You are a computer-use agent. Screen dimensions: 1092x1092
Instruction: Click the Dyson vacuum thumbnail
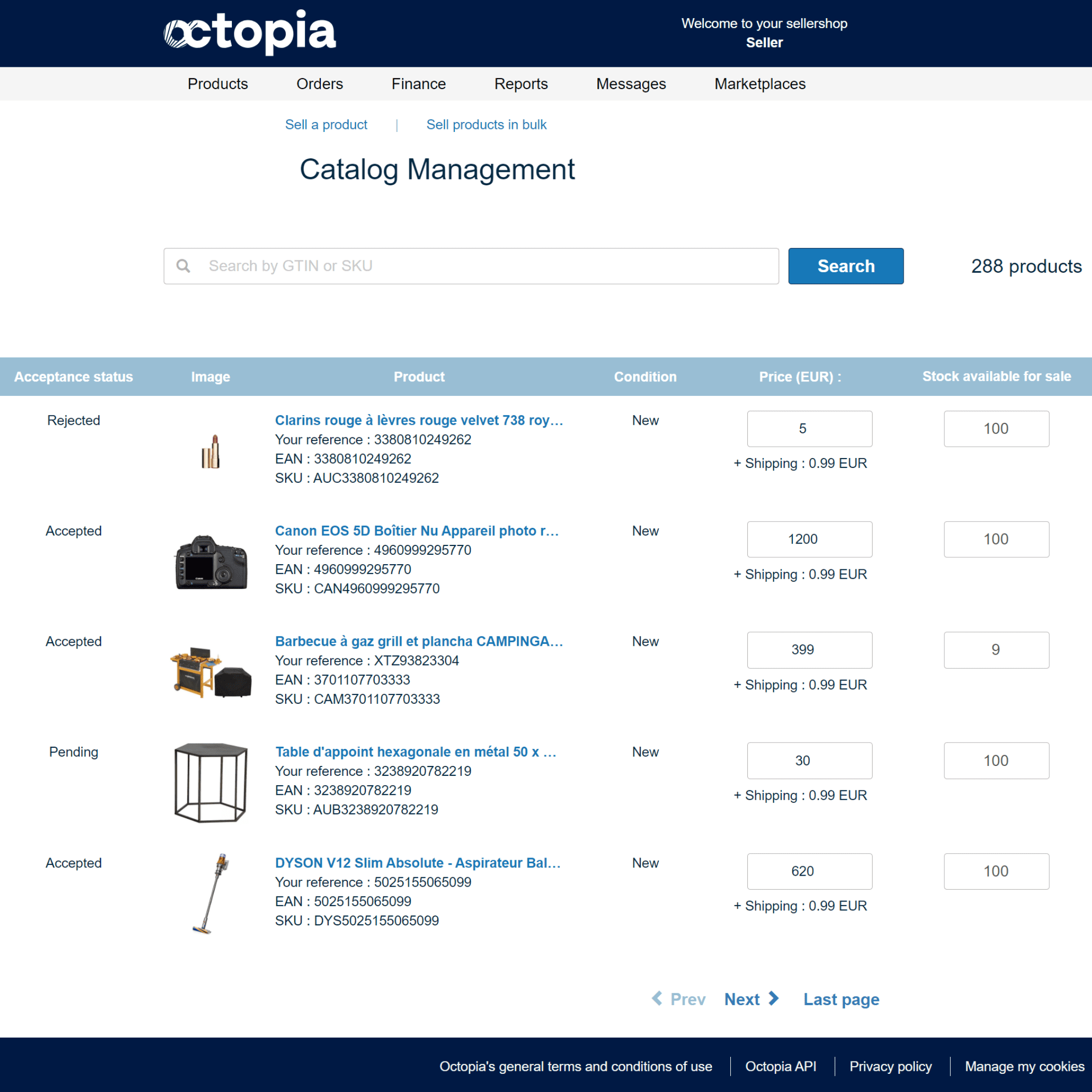pos(211,894)
